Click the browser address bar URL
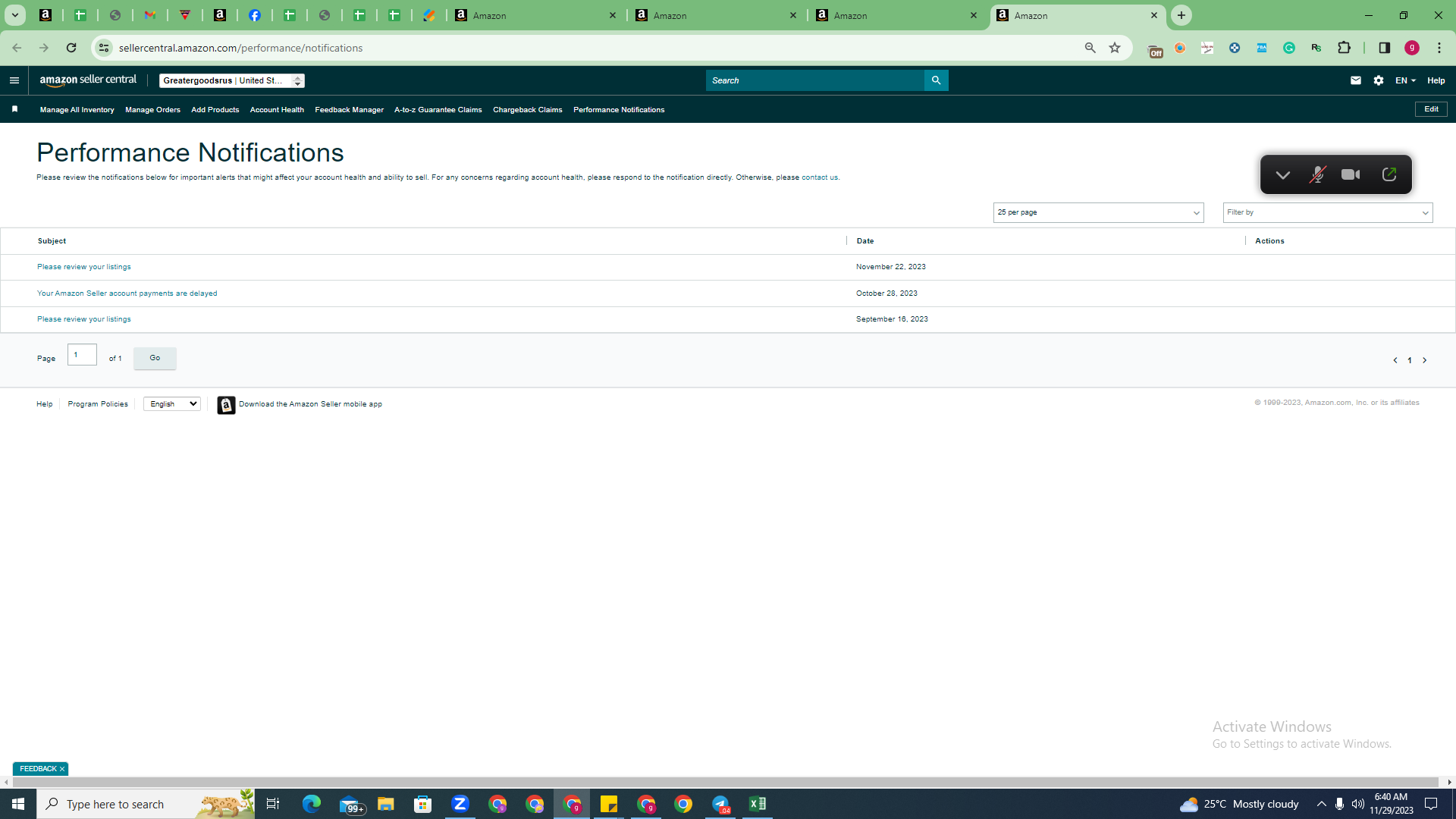This screenshot has width=1456, height=819. point(240,48)
